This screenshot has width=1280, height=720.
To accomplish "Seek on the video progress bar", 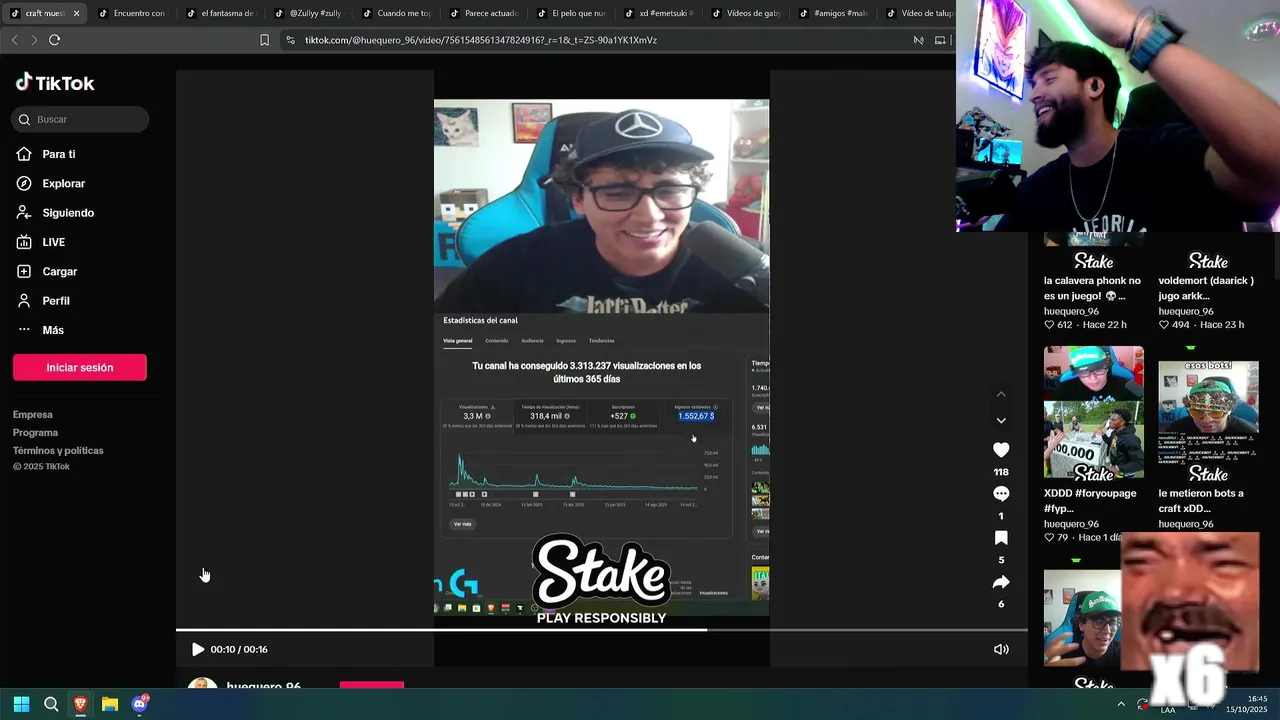I will (x=602, y=630).
